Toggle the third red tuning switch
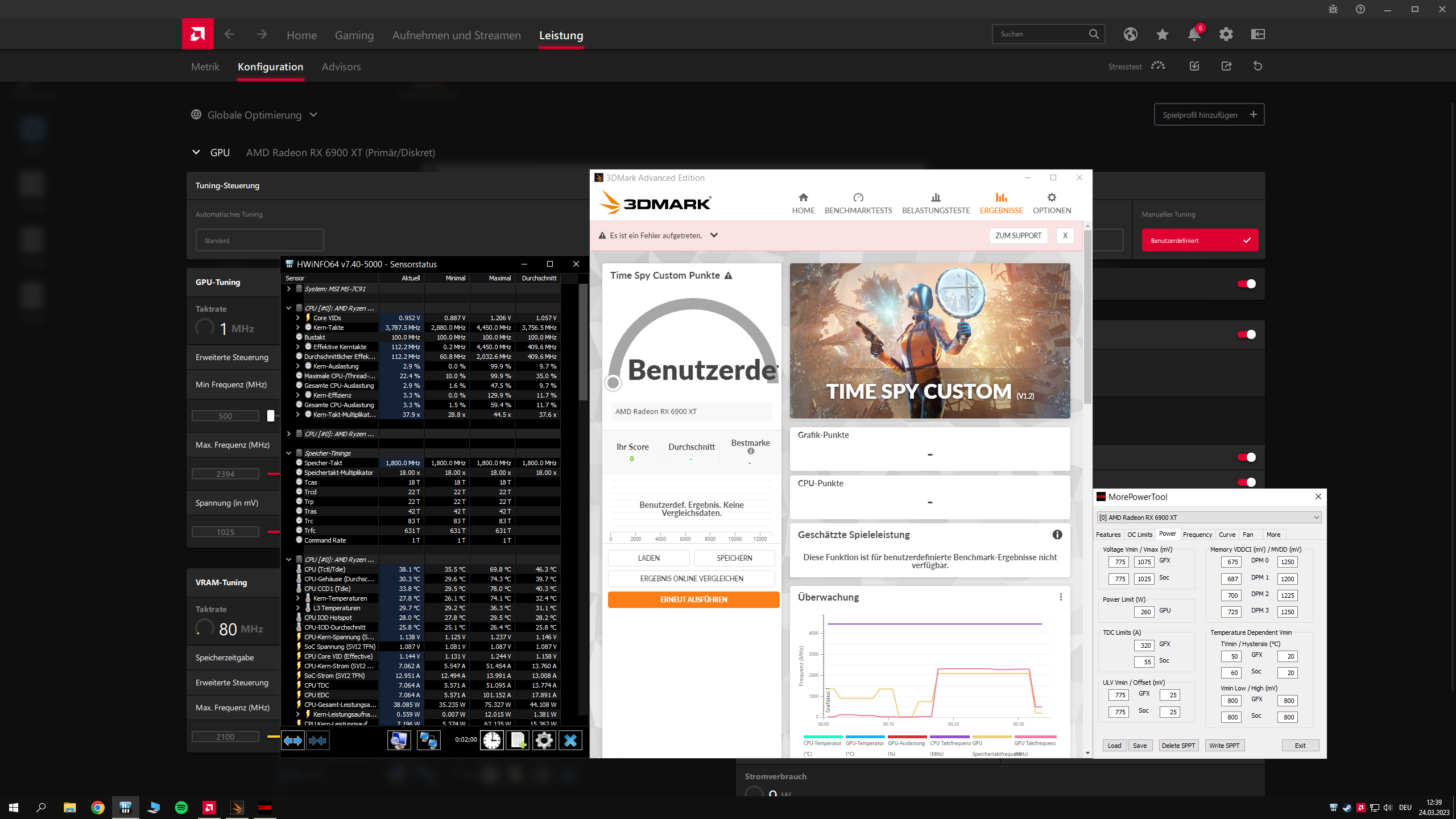The height and width of the screenshot is (819, 1456). 1246,457
